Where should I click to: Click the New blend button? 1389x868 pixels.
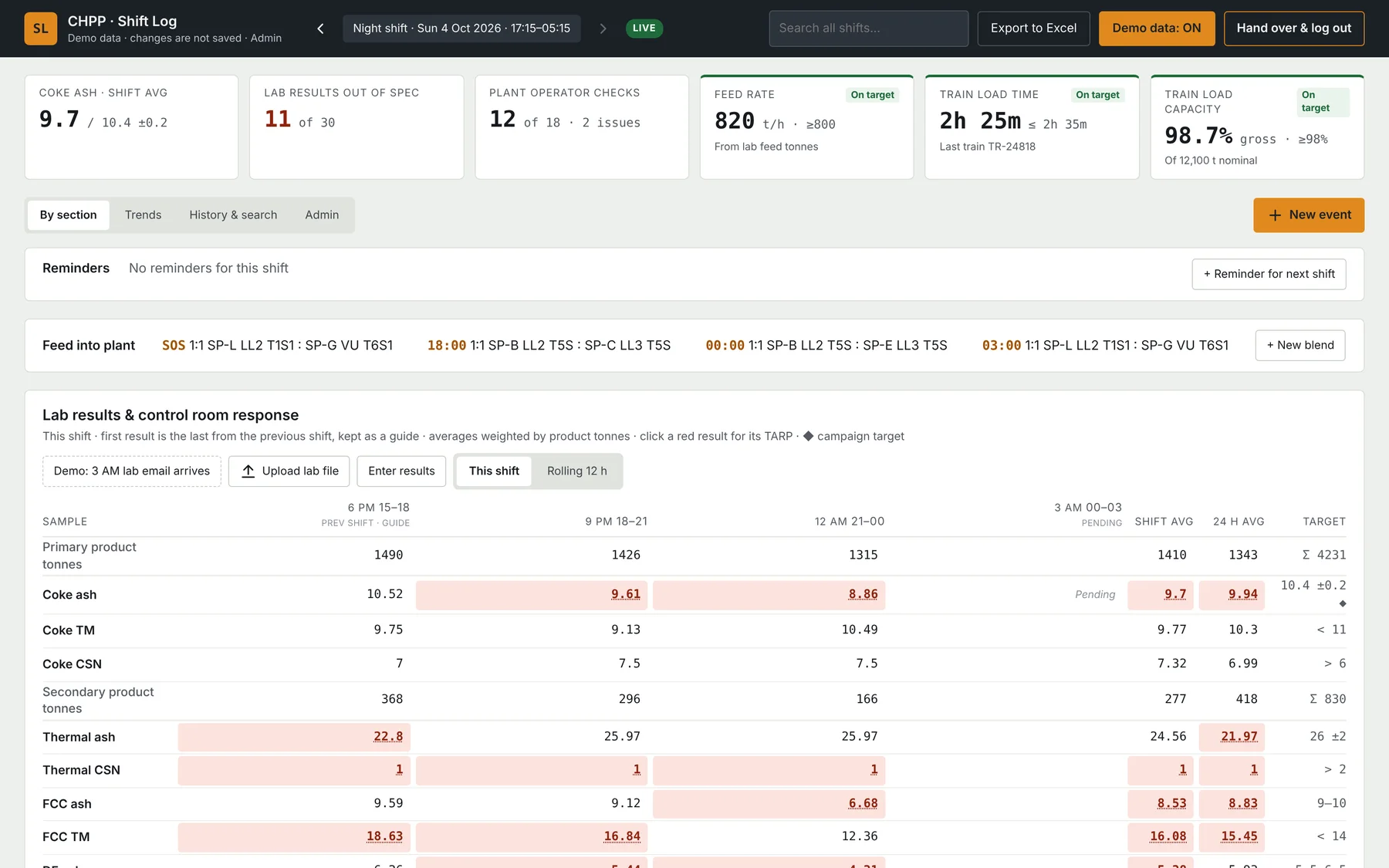click(x=1299, y=345)
